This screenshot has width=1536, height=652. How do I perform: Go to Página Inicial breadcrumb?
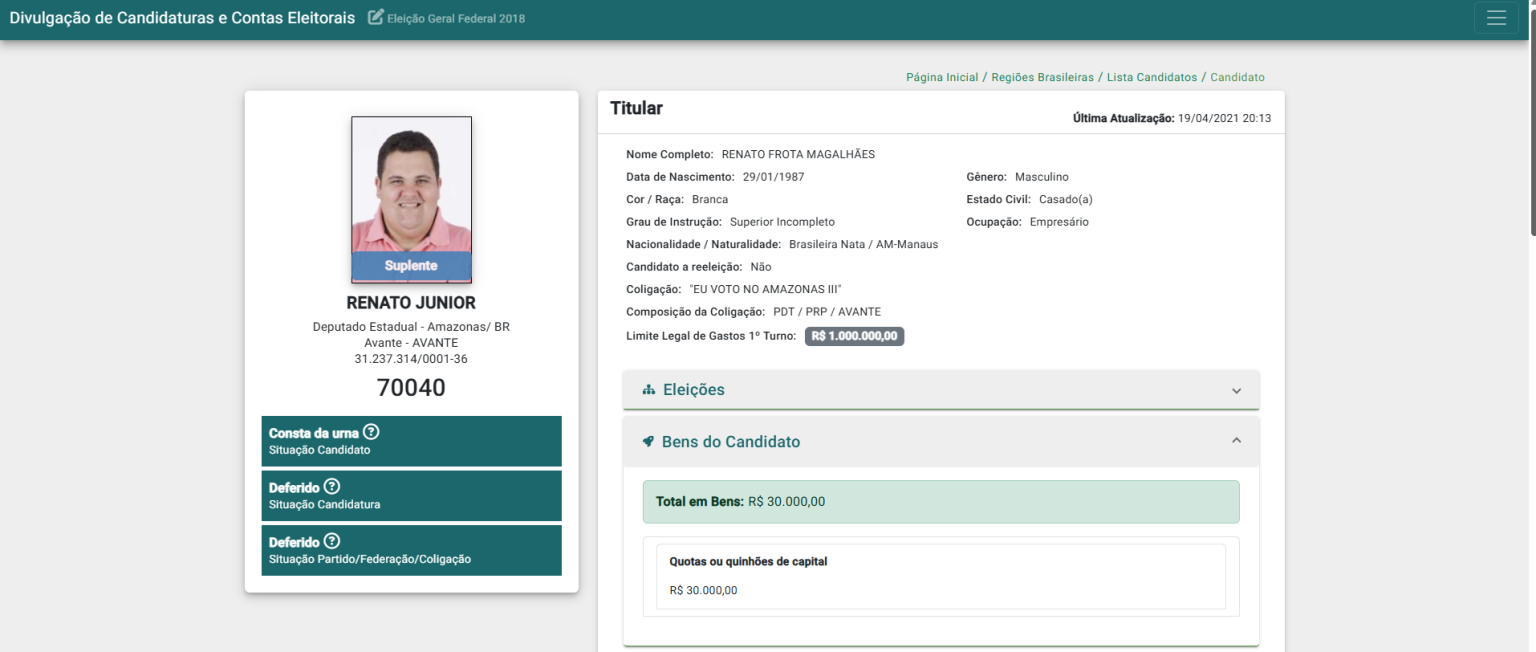pyautogui.click(x=942, y=77)
